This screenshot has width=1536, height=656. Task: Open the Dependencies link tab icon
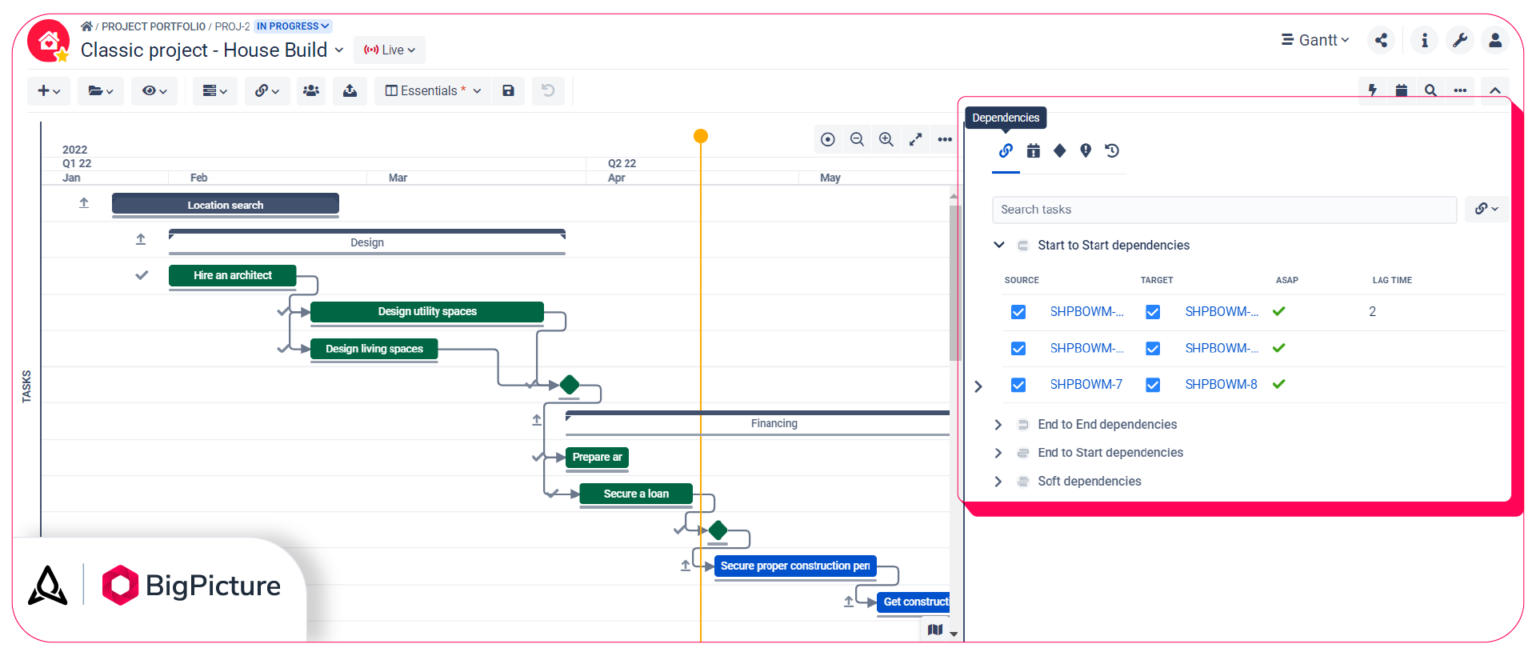tap(1005, 150)
